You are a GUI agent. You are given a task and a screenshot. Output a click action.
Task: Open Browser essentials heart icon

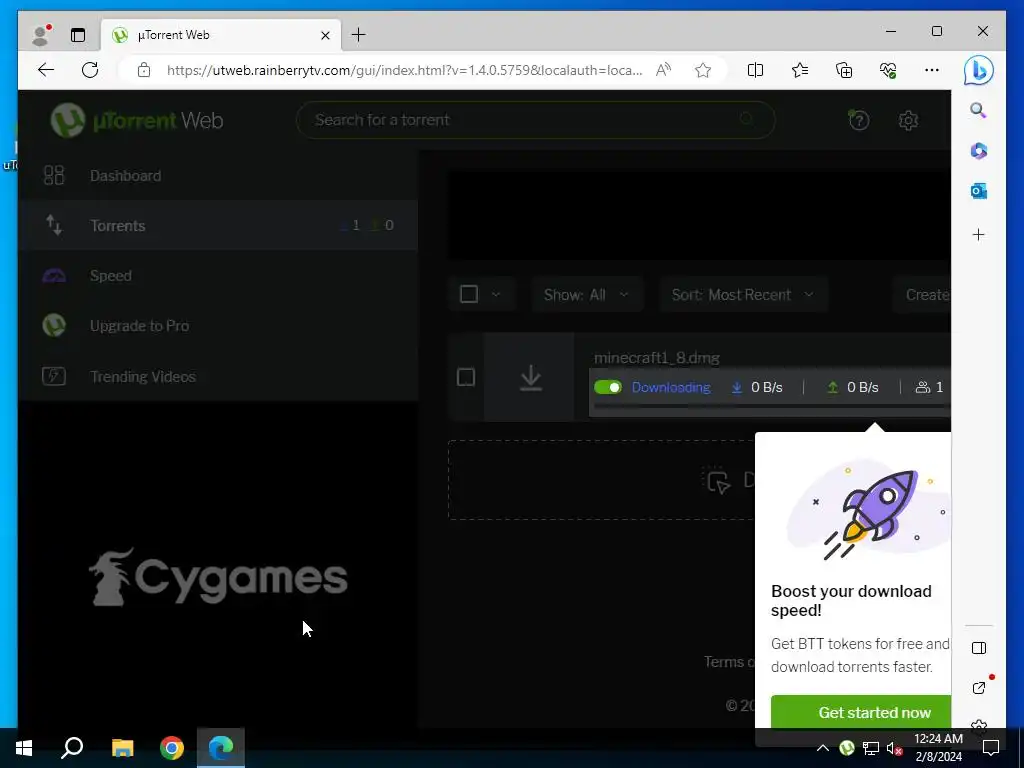tap(888, 70)
